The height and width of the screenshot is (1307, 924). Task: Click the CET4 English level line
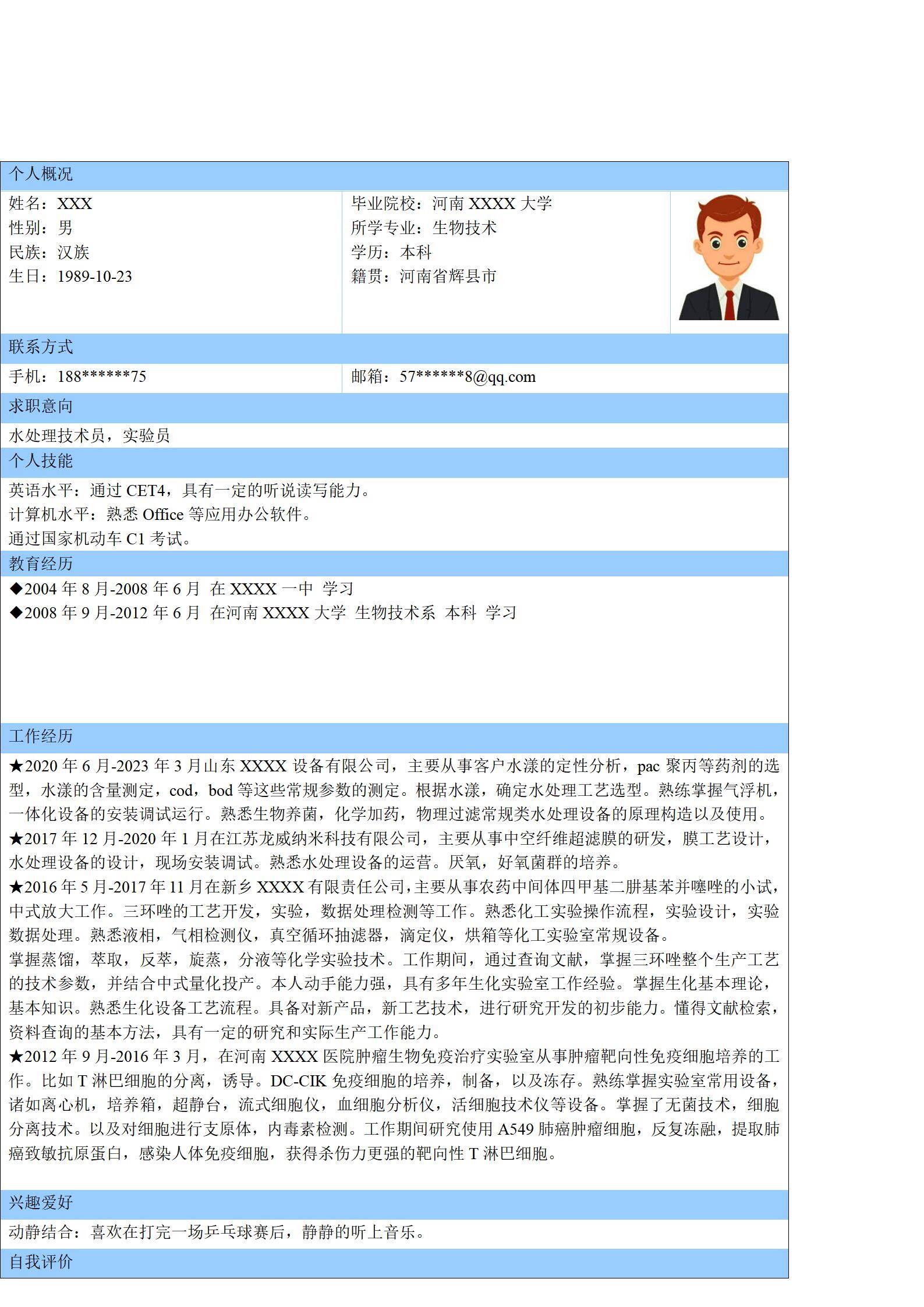pyautogui.click(x=190, y=490)
